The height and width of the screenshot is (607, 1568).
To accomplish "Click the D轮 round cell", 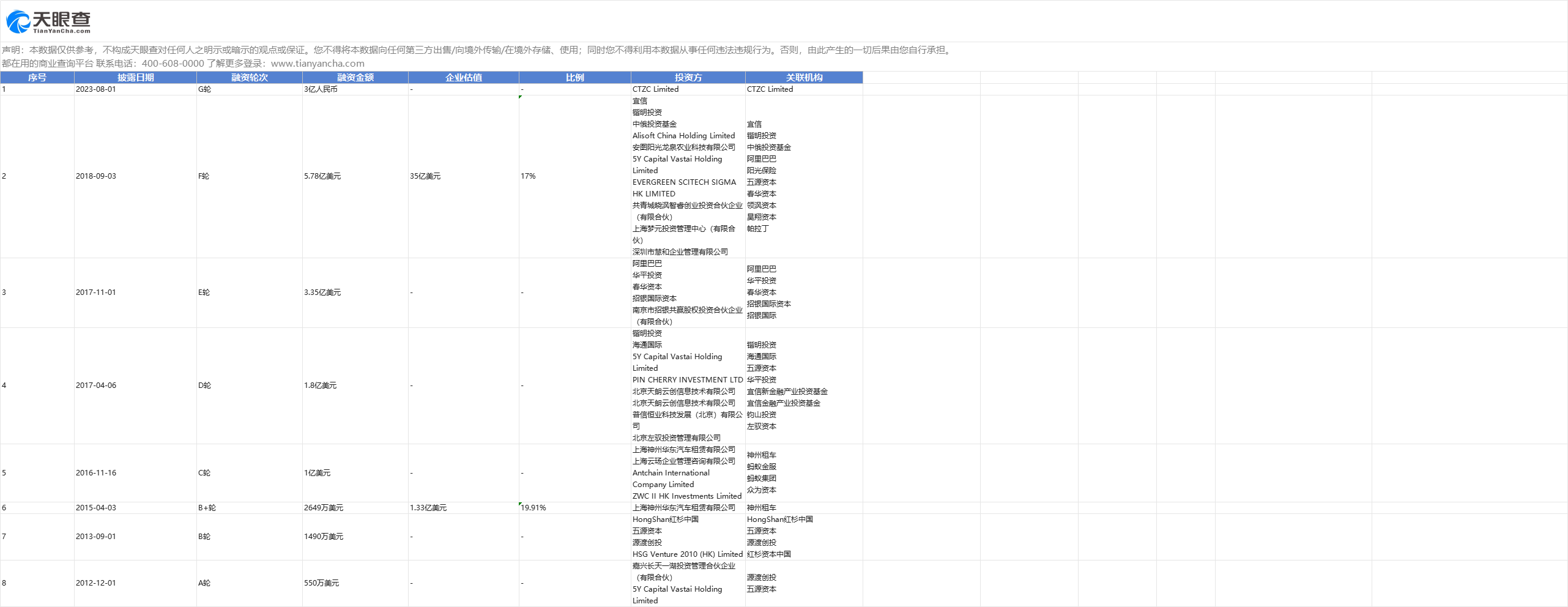I will (250, 385).
